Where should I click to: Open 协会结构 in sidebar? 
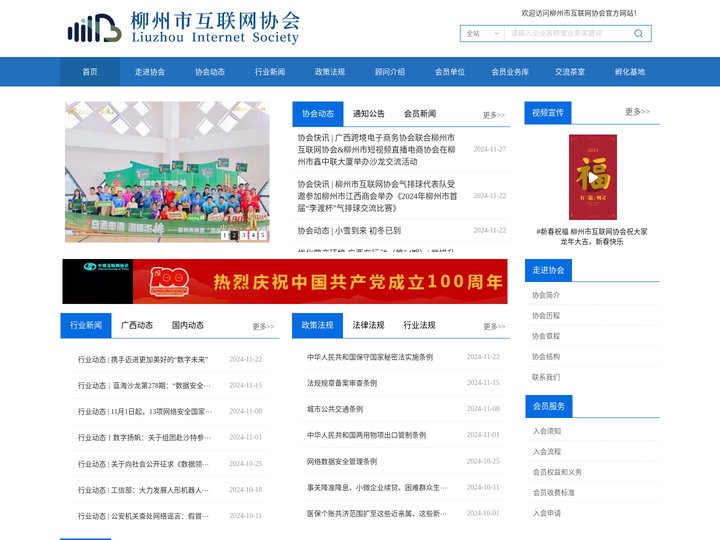click(546, 356)
